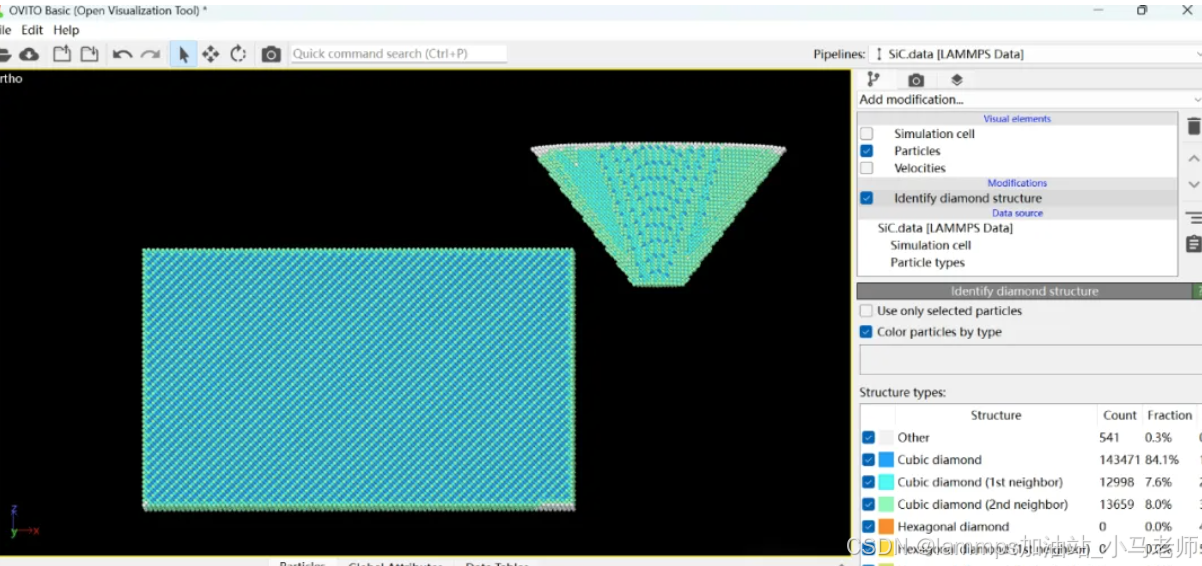Select SiC.data [LAMMPS Data] in data source
The width and height of the screenshot is (1202, 566).
pyautogui.click(x=945, y=228)
